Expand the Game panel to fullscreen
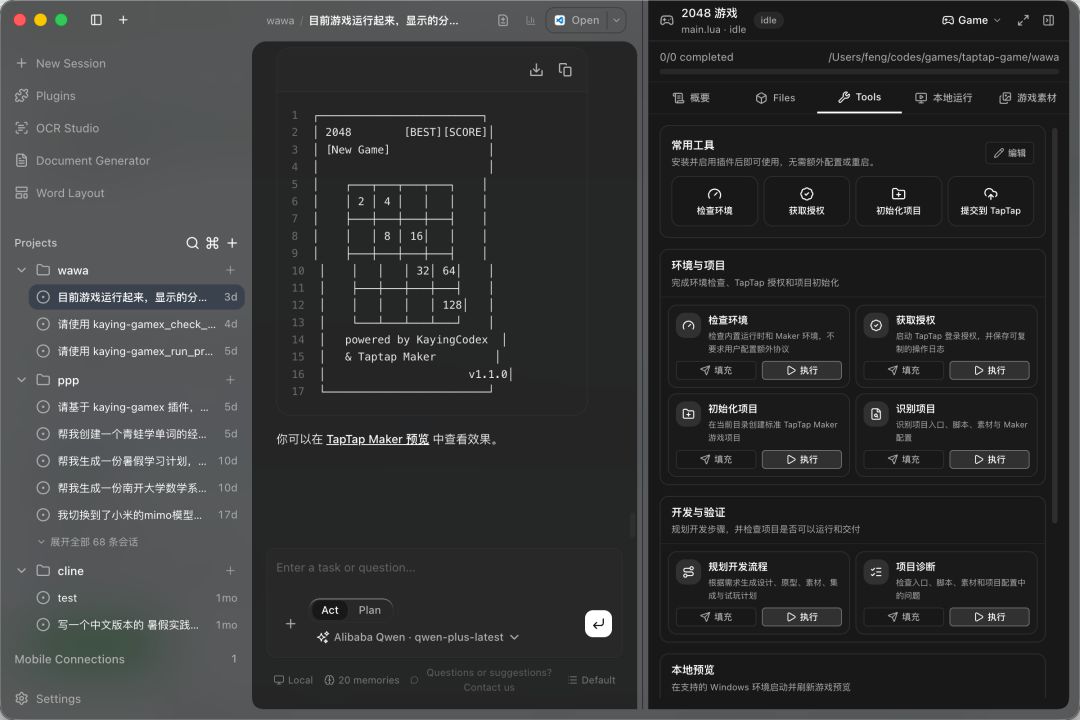Screen dimensions: 1080x720 tap(1023, 21)
